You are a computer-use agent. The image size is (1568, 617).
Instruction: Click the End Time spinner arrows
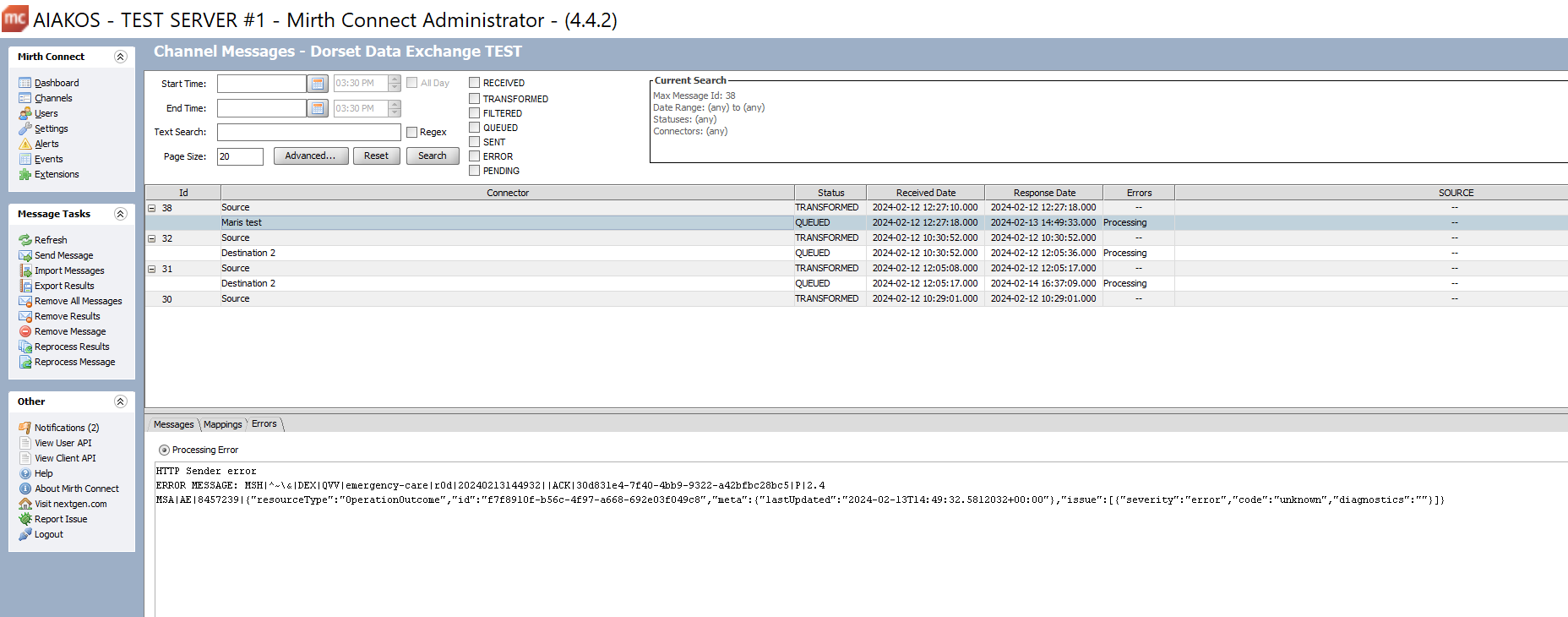pyautogui.click(x=395, y=108)
